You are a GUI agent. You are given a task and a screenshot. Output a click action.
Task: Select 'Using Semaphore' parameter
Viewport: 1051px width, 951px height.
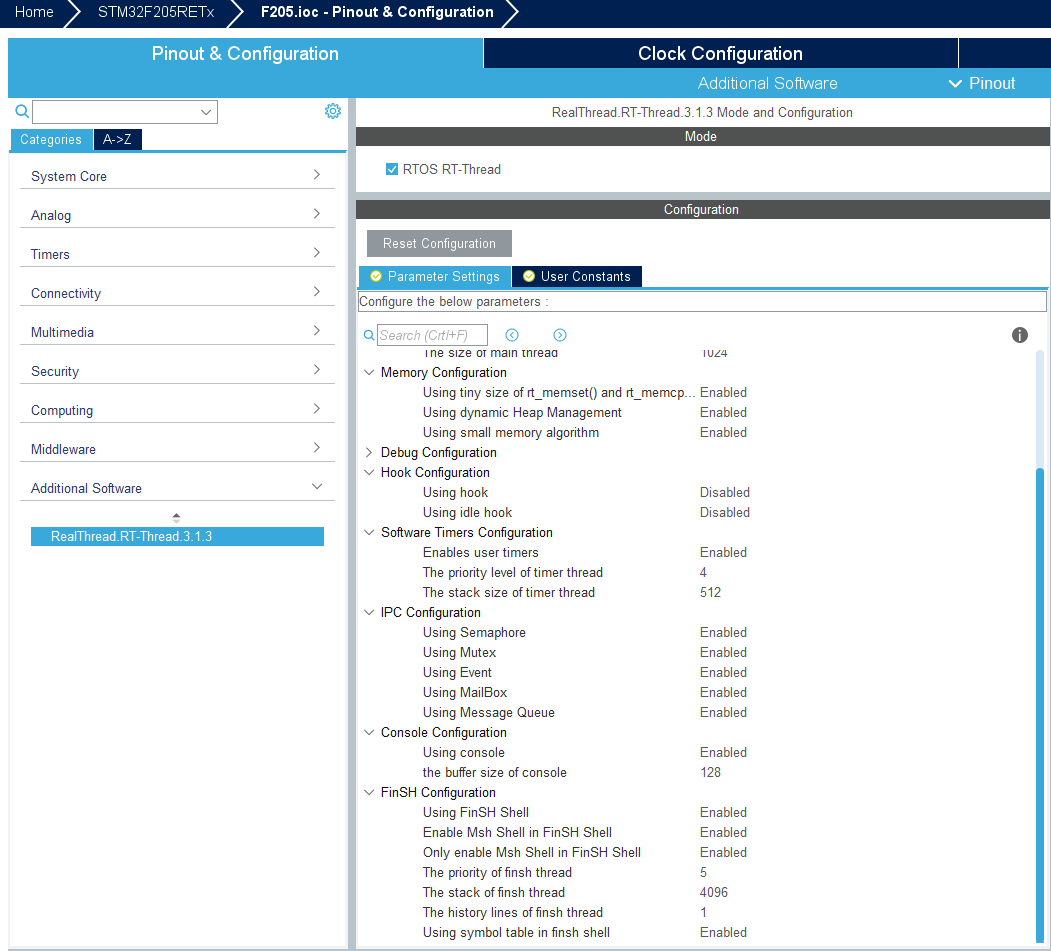point(474,633)
